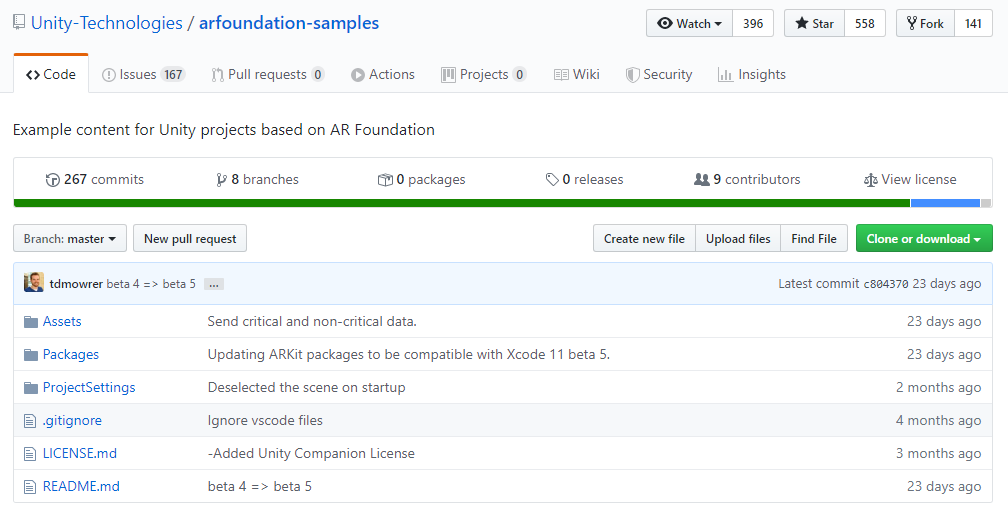Click the contributors people icon

point(701,180)
